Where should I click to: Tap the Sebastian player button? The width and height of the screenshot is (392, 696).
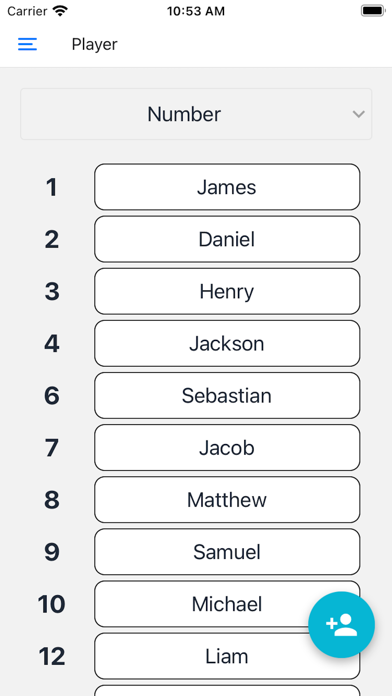[227, 395]
